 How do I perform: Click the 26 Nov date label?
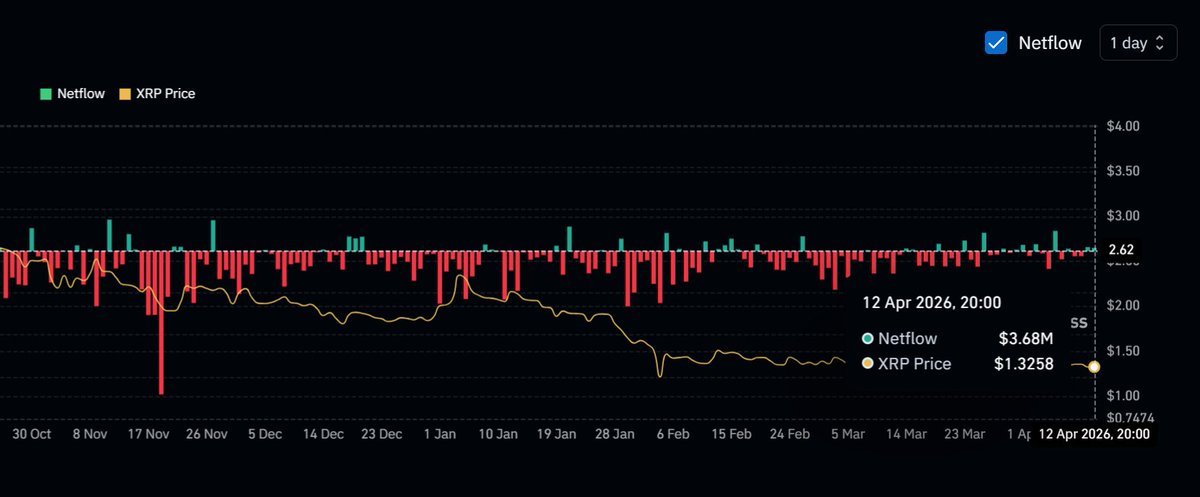[x=207, y=435]
